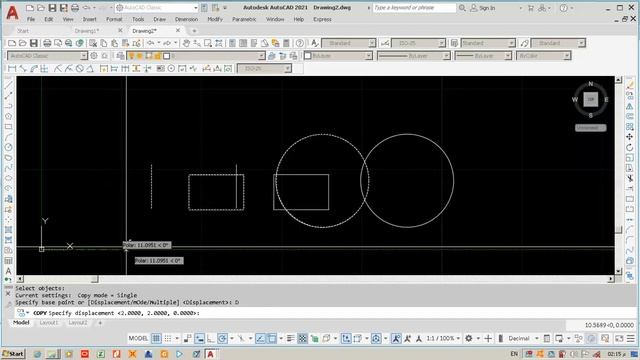Image resolution: width=640 pixels, height=360 pixels.
Task: Click the search magnifier icon in the title bar
Action: 462,8
